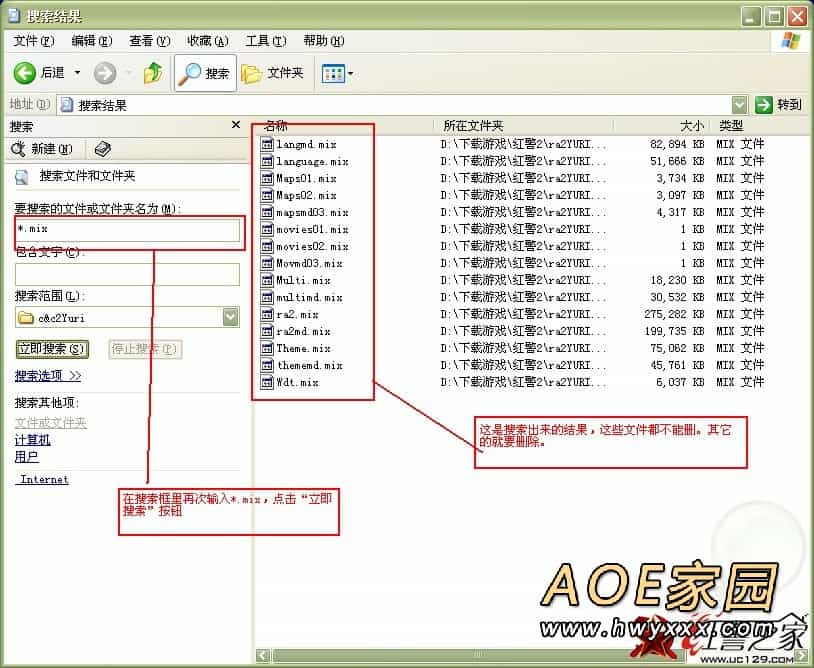814x668 pixels.
Task: Toggle the 搜索 toolbar button
Action: tap(205, 73)
